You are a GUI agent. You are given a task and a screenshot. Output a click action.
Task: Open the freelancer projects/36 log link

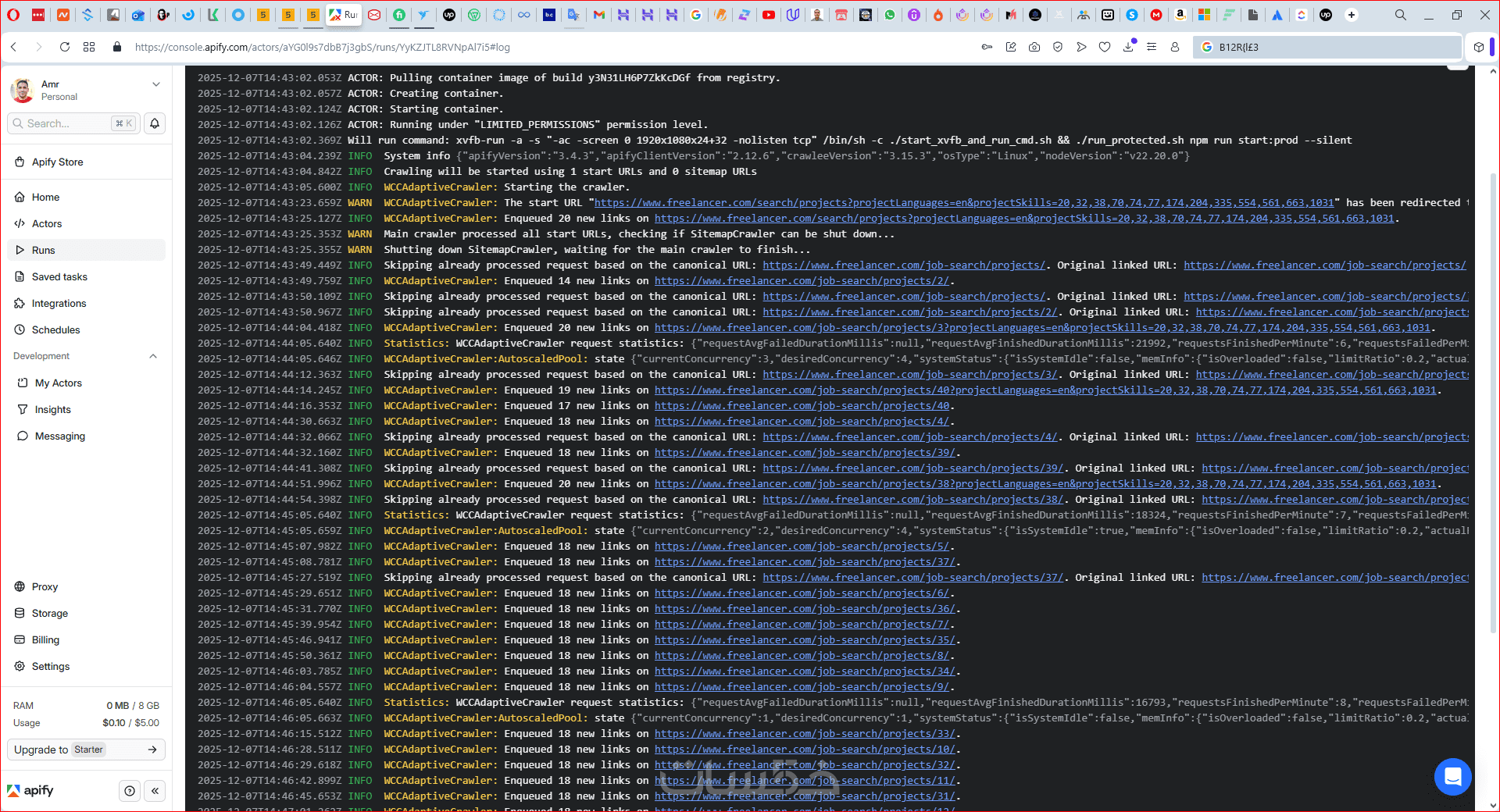[805, 609]
